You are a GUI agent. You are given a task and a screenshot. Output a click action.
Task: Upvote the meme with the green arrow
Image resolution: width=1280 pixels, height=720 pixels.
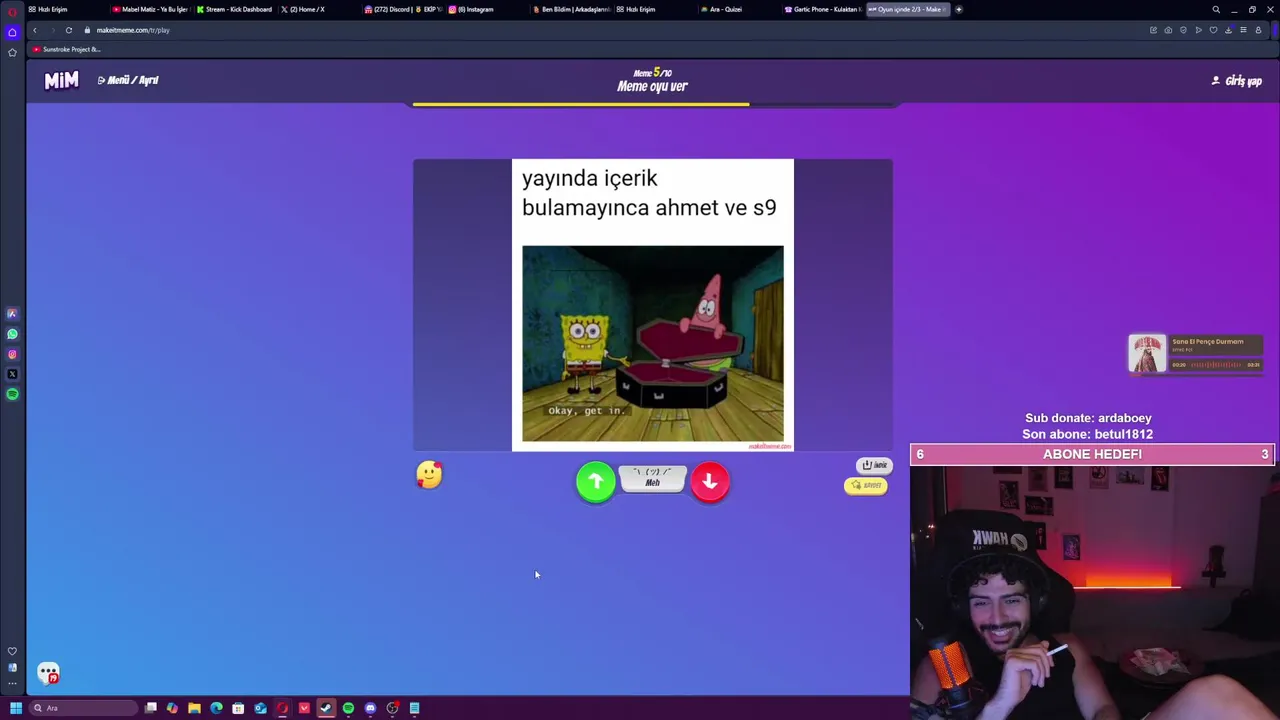click(596, 482)
